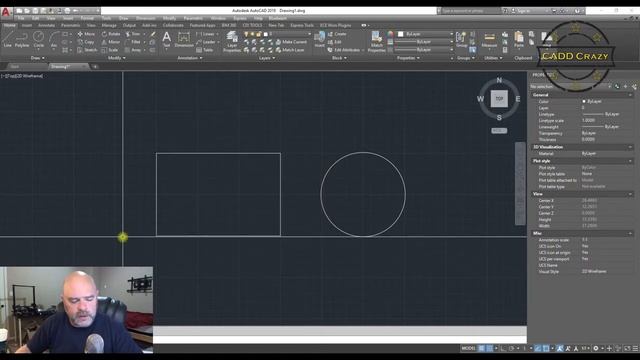Insert a Table annotation

pos(205,50)
